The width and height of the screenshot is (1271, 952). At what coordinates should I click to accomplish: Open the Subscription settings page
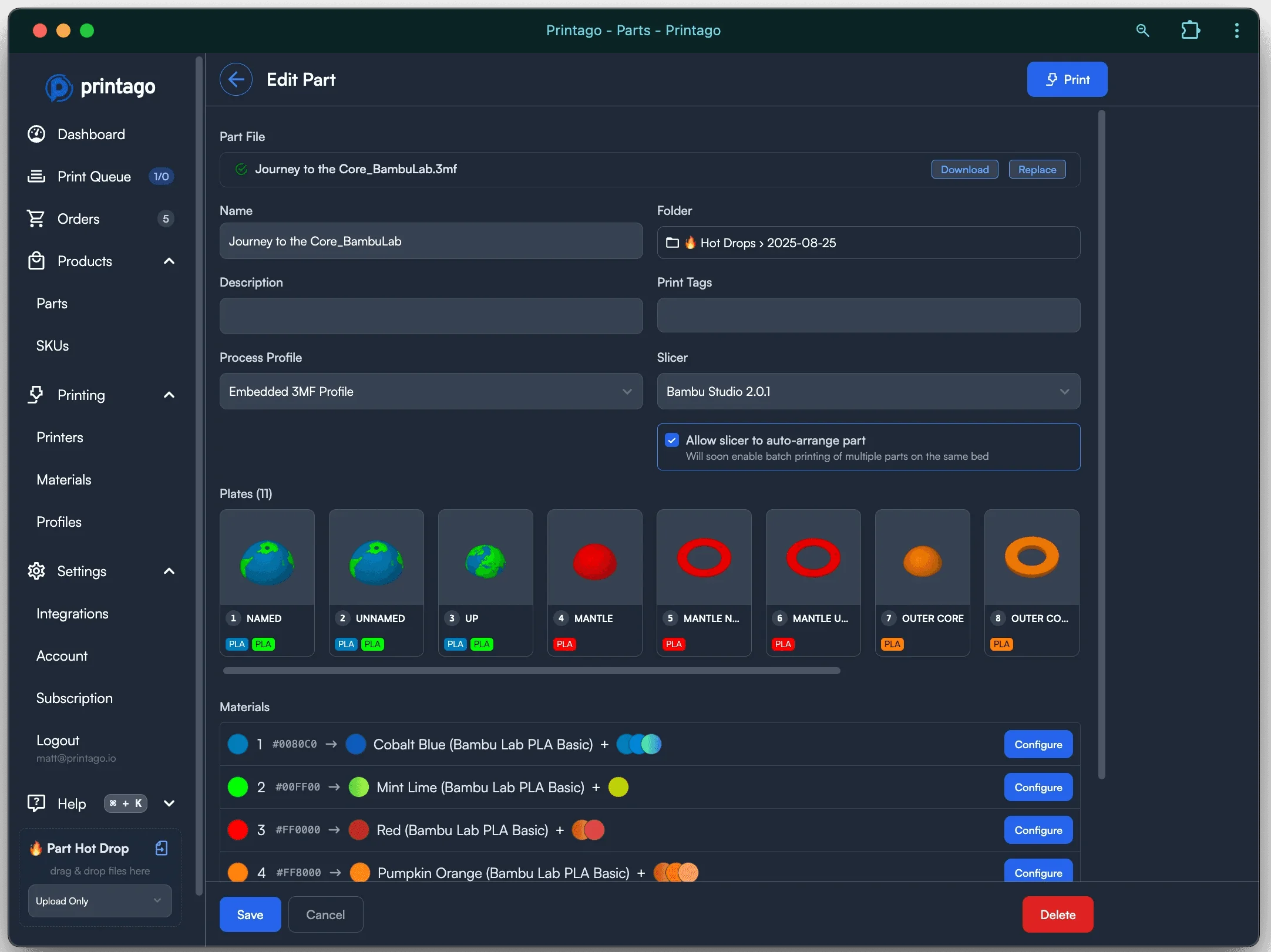point(74,698)
